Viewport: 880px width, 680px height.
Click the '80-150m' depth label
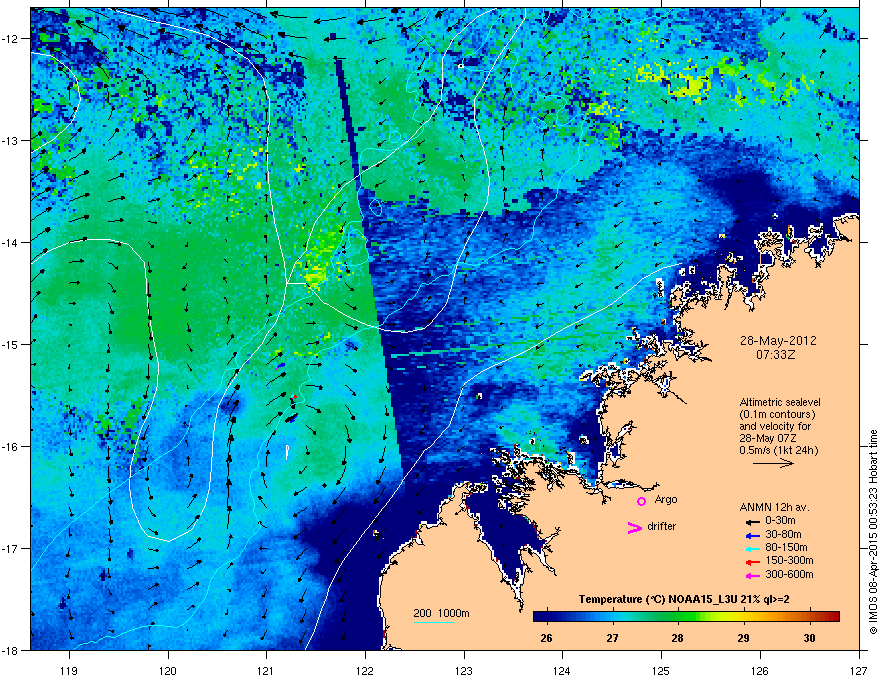[786, 547]
